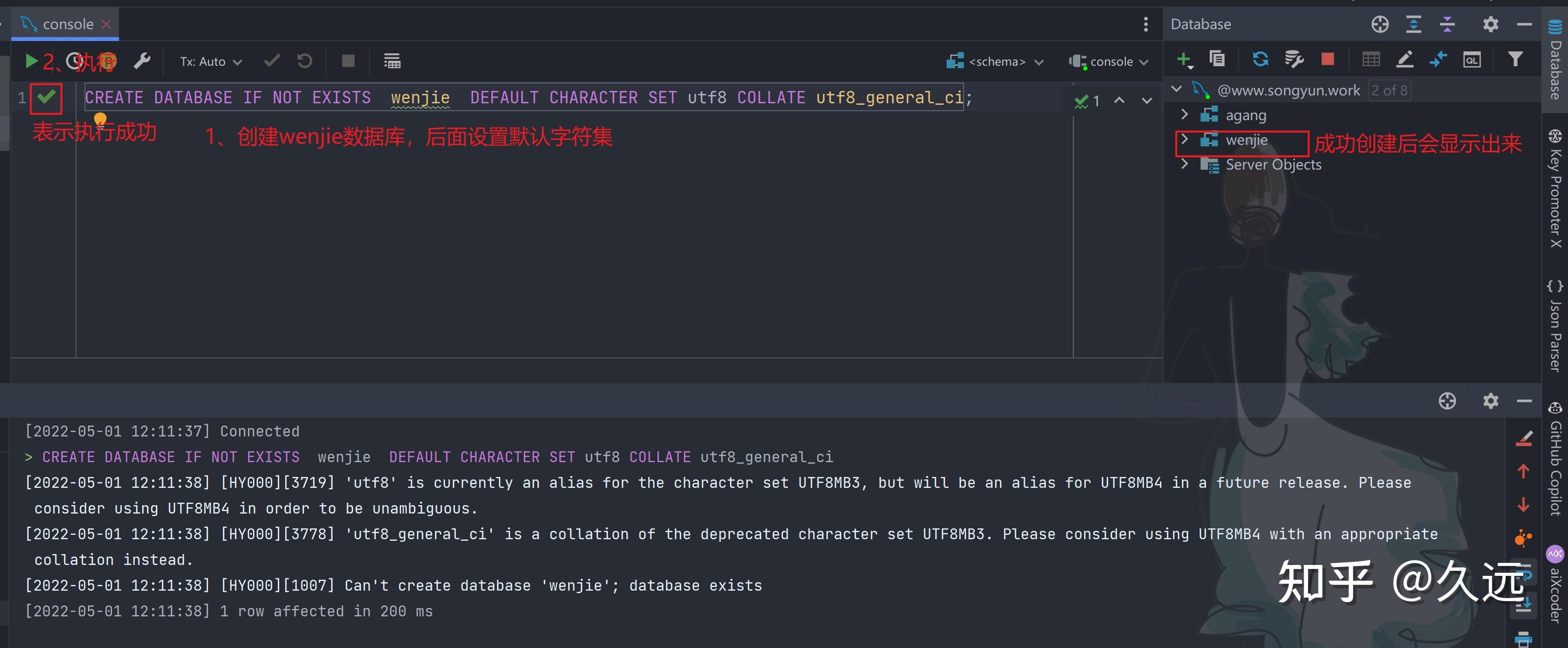Select the filter funnel icon in Database panel
This screenshot has height=648, width=1568.
(x=1515, y=59)
